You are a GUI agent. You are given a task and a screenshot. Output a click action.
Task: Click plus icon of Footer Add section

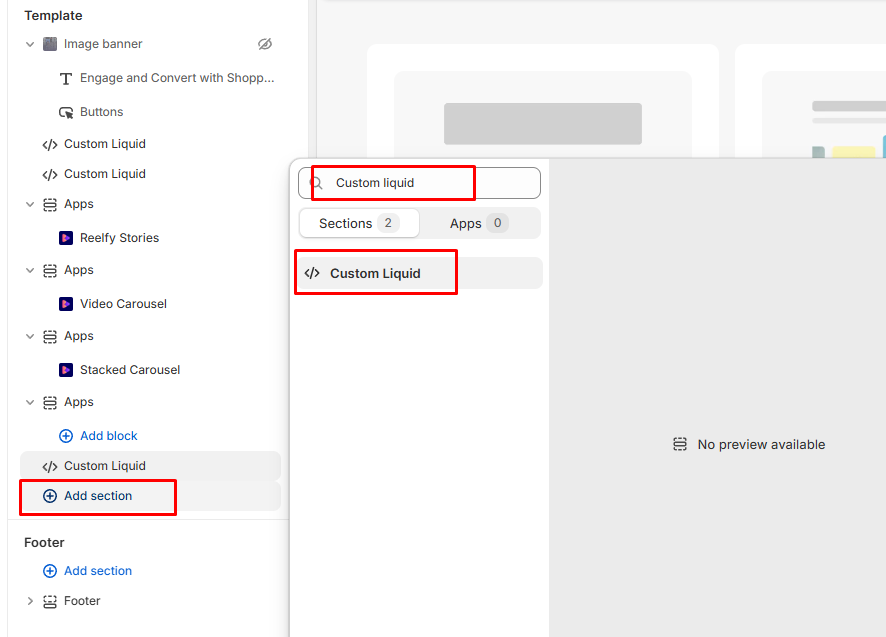tap(50, 571)
